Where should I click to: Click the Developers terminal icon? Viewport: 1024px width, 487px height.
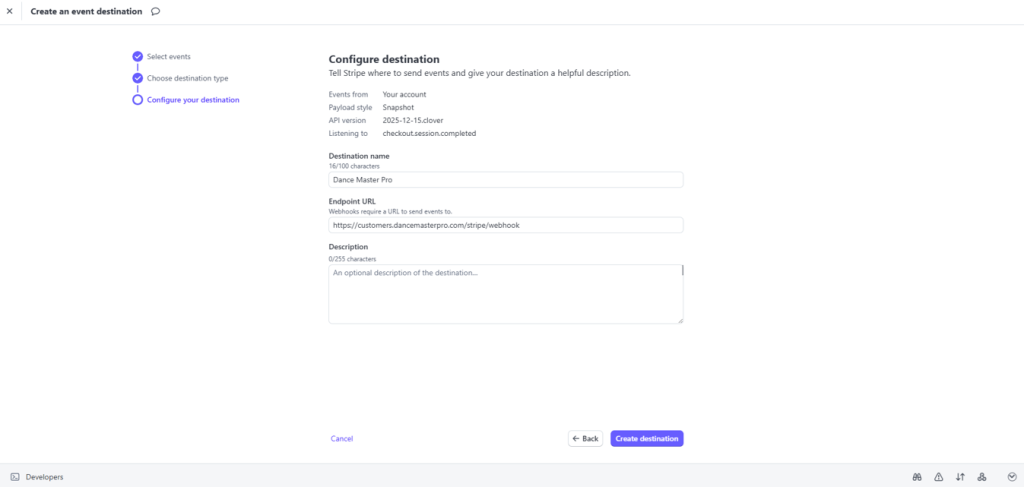point(14,477)
